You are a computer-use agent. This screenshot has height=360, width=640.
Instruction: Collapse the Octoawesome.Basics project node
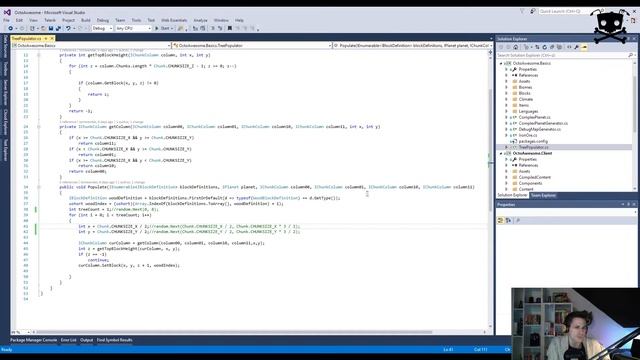(501, 64)
